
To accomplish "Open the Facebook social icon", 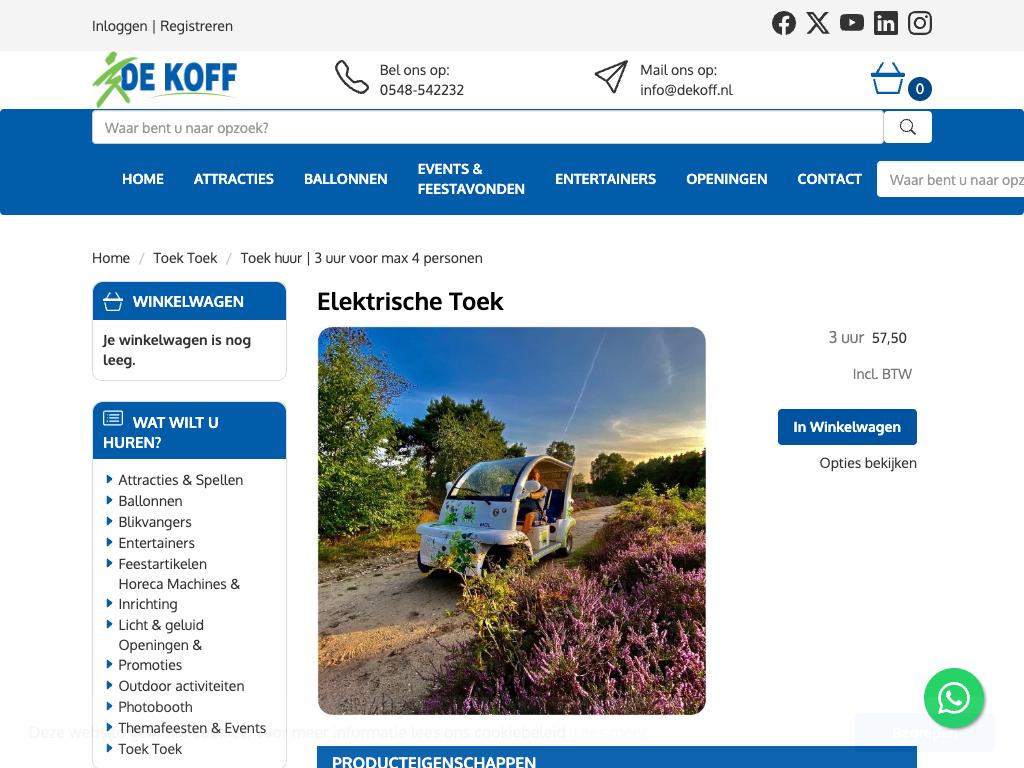I will [x=784, y=23].
